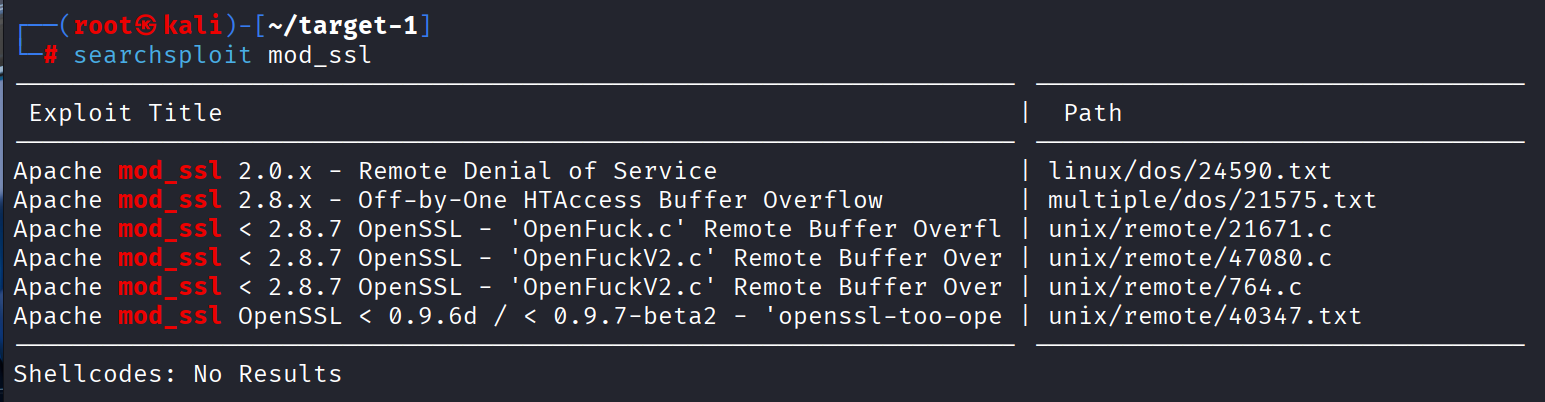
Task: Click the searchsploit command word
Action: pyautogui.click(x=162, y=54)
